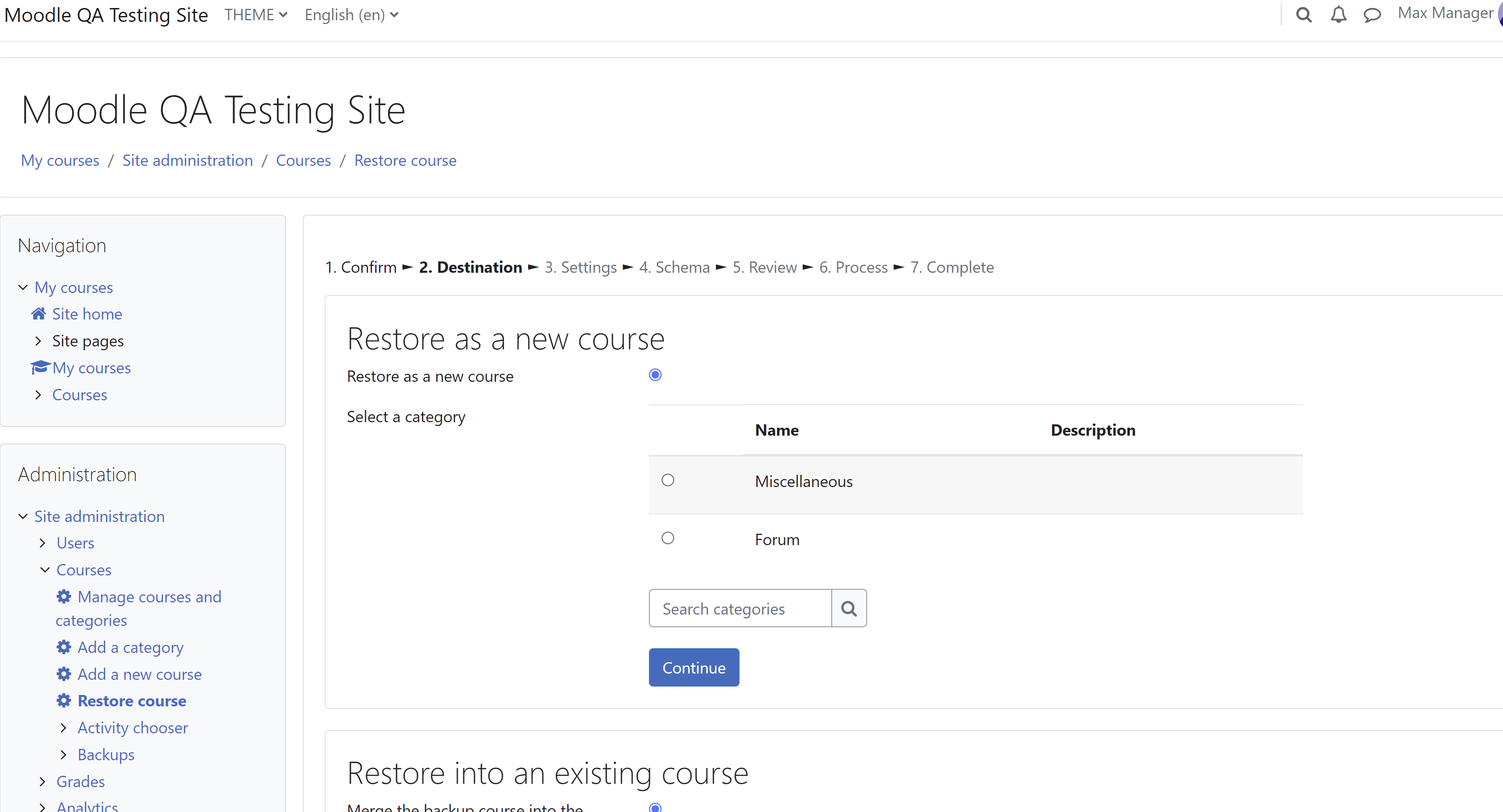Collapse the Courses admin node
Viewport: 1503px width, 812px height.
pyautogui.click(x=45, y=570)
